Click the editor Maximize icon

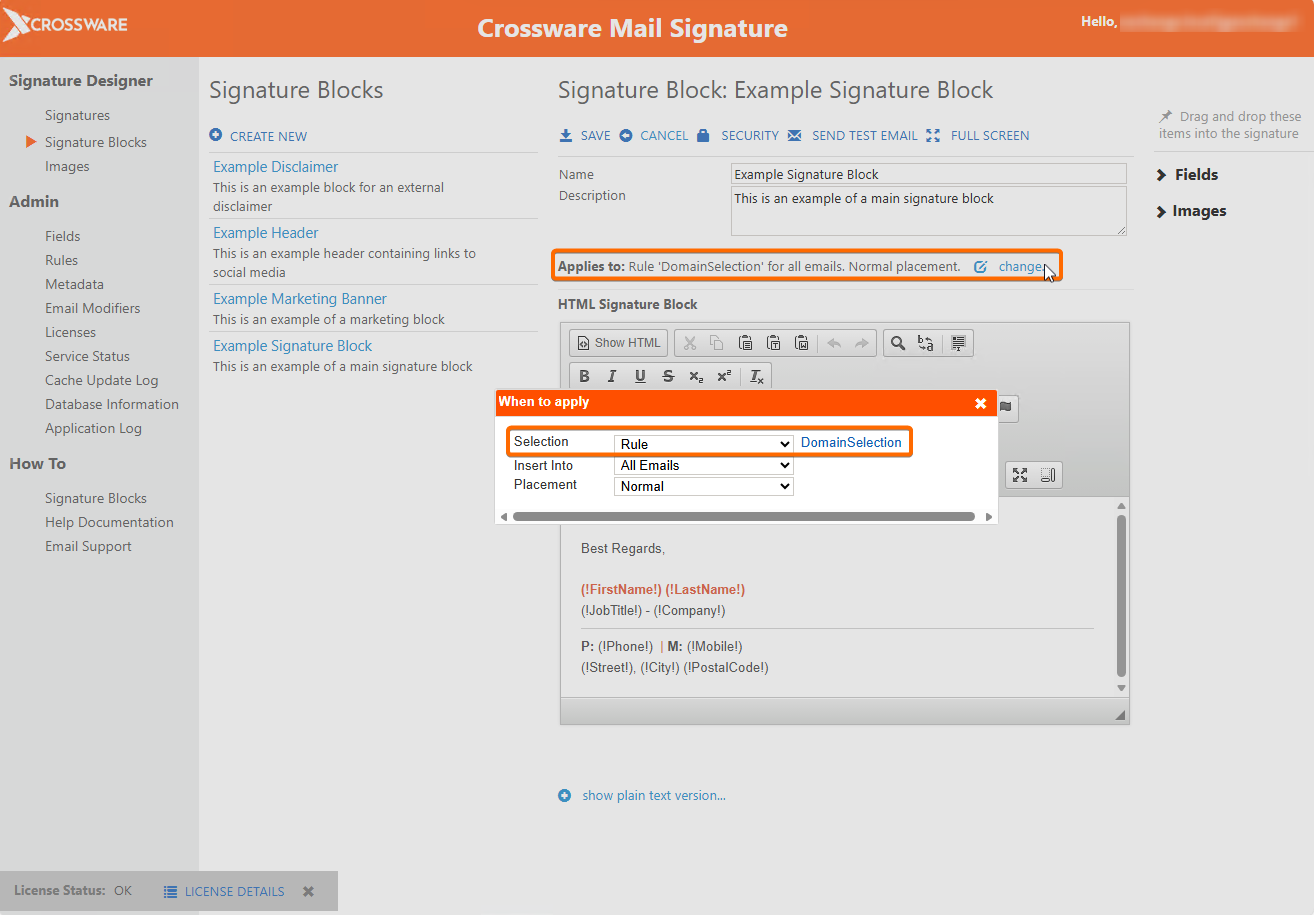1020,475
